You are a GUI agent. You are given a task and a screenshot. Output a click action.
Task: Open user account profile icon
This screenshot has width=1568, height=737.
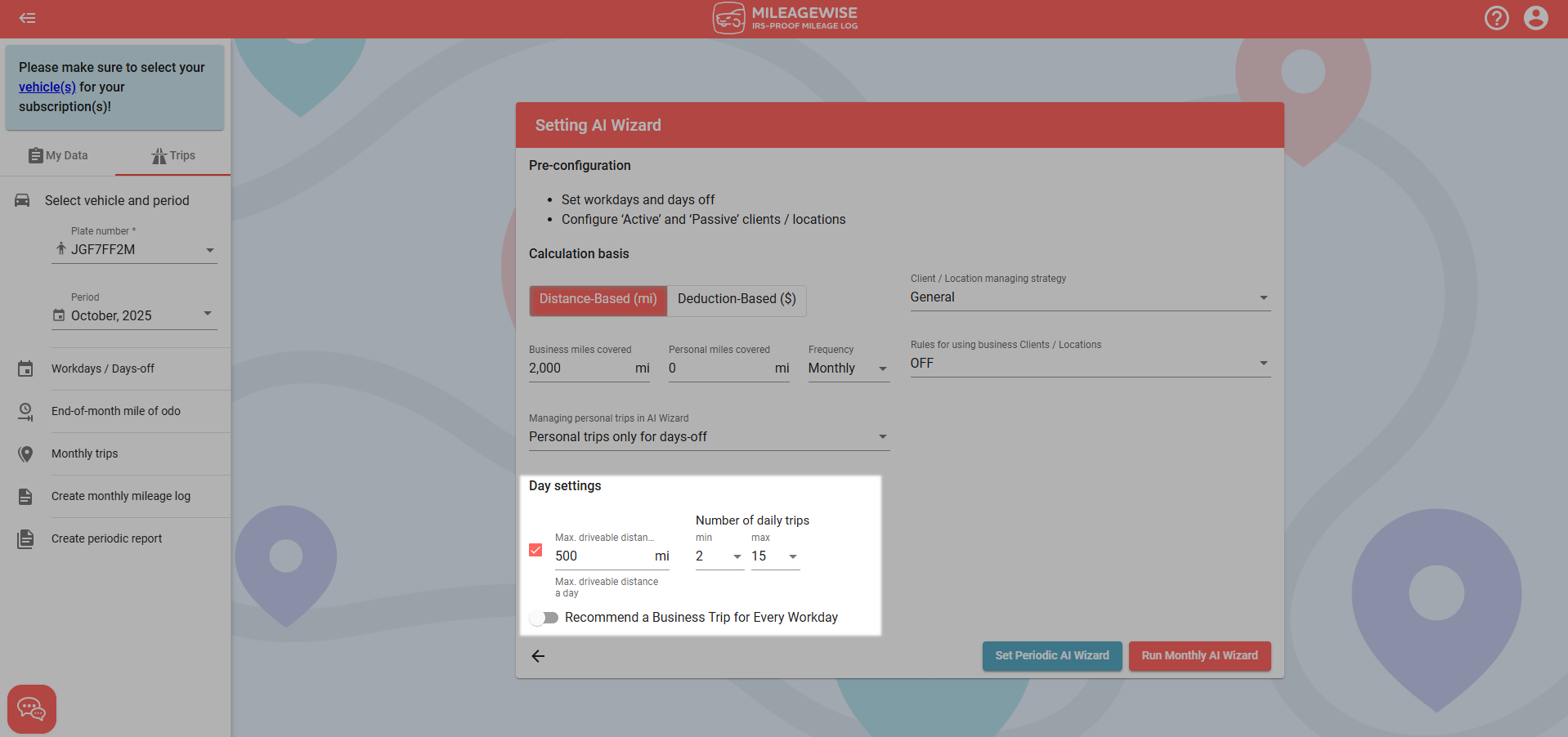[x=1535, y=18]
